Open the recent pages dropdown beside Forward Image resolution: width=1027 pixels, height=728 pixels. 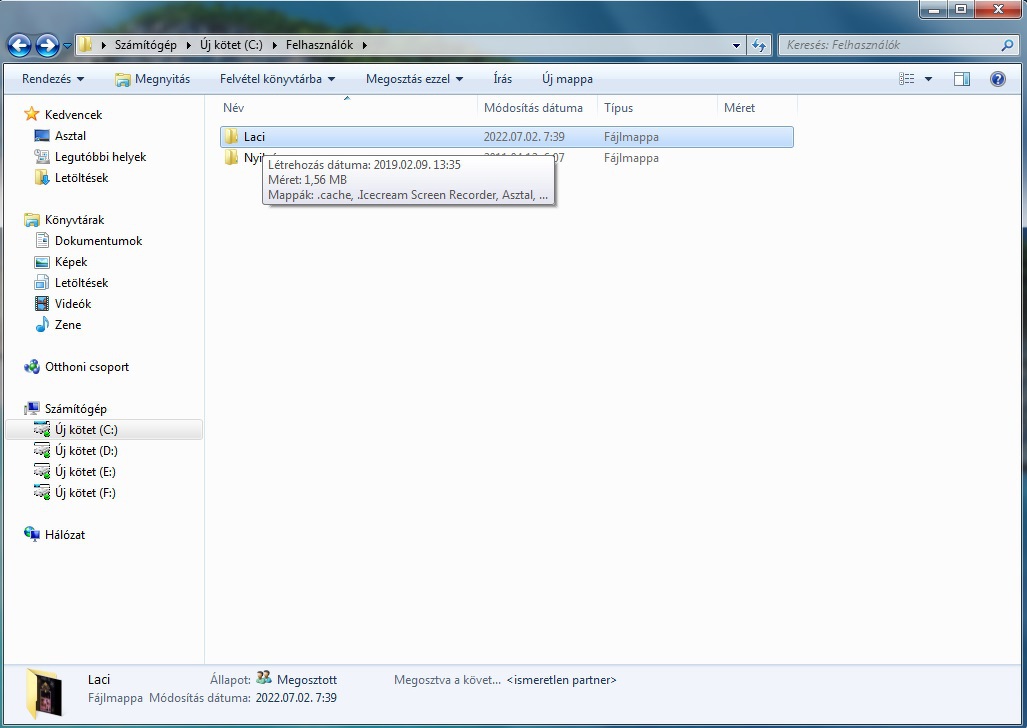[x=67, y=46]
